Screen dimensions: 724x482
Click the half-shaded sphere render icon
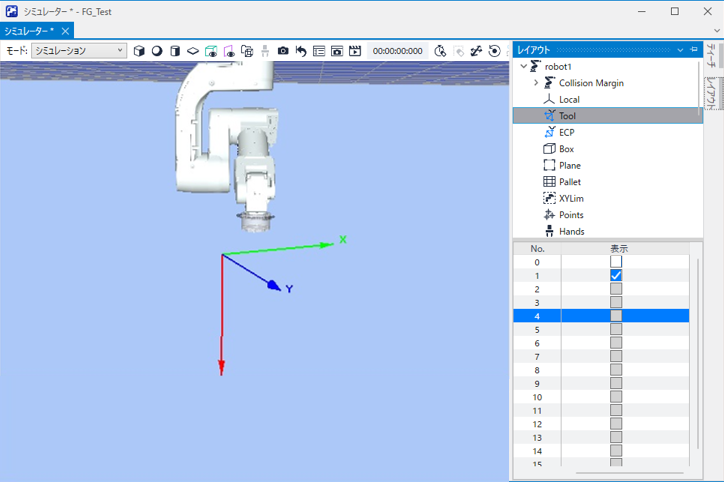157,51
